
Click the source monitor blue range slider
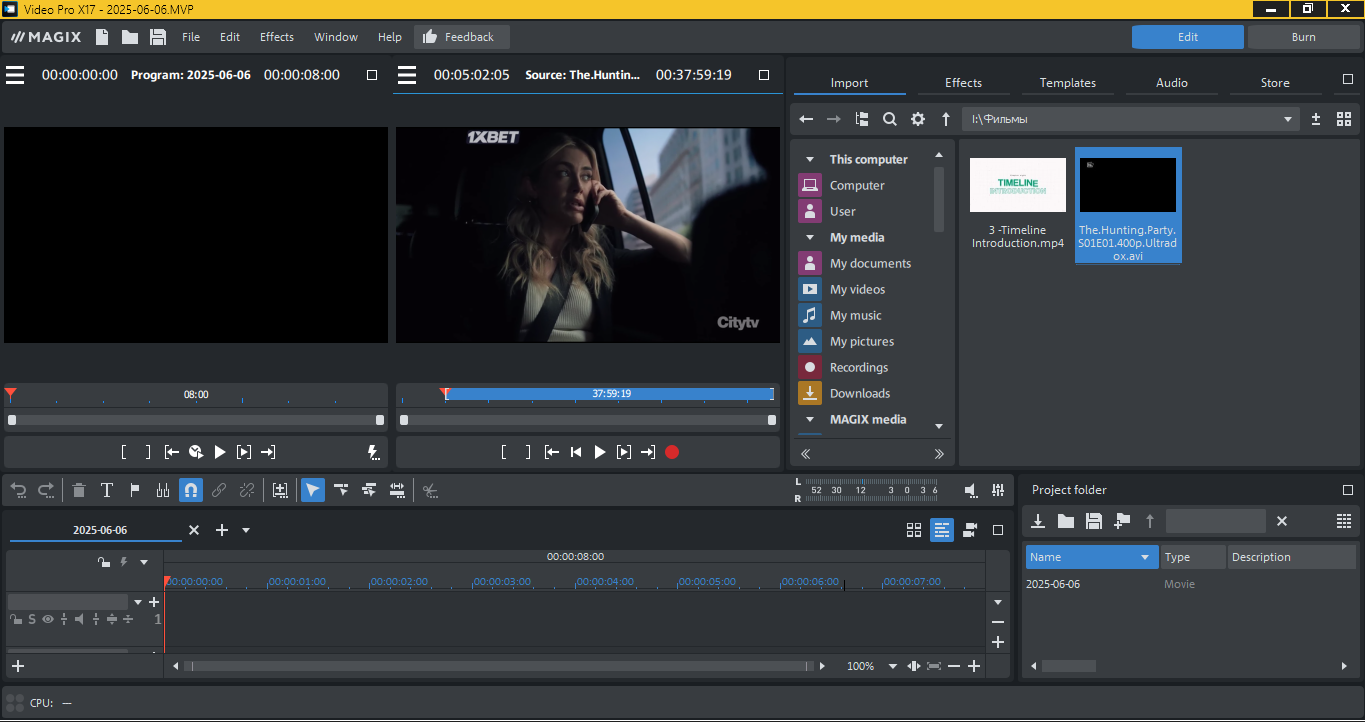[609, 394]
